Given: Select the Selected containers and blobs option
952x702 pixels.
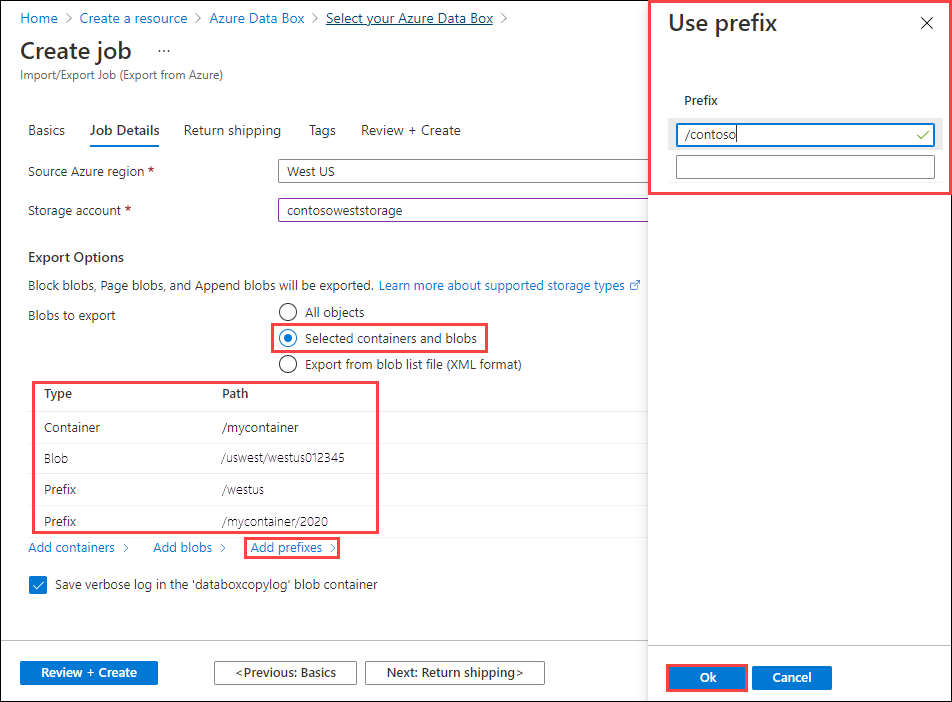Looking at the screenshot, I should click(288, 338).
